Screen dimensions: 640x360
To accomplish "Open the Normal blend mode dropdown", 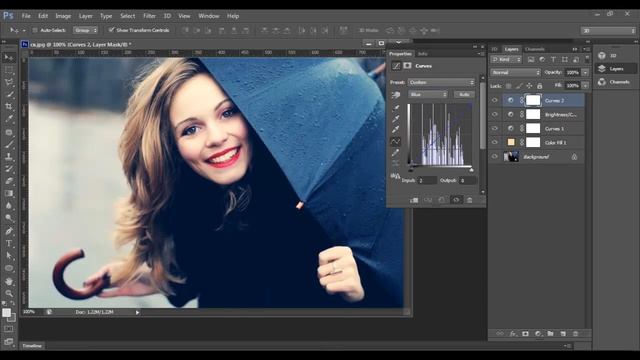I will click(516, 73).
